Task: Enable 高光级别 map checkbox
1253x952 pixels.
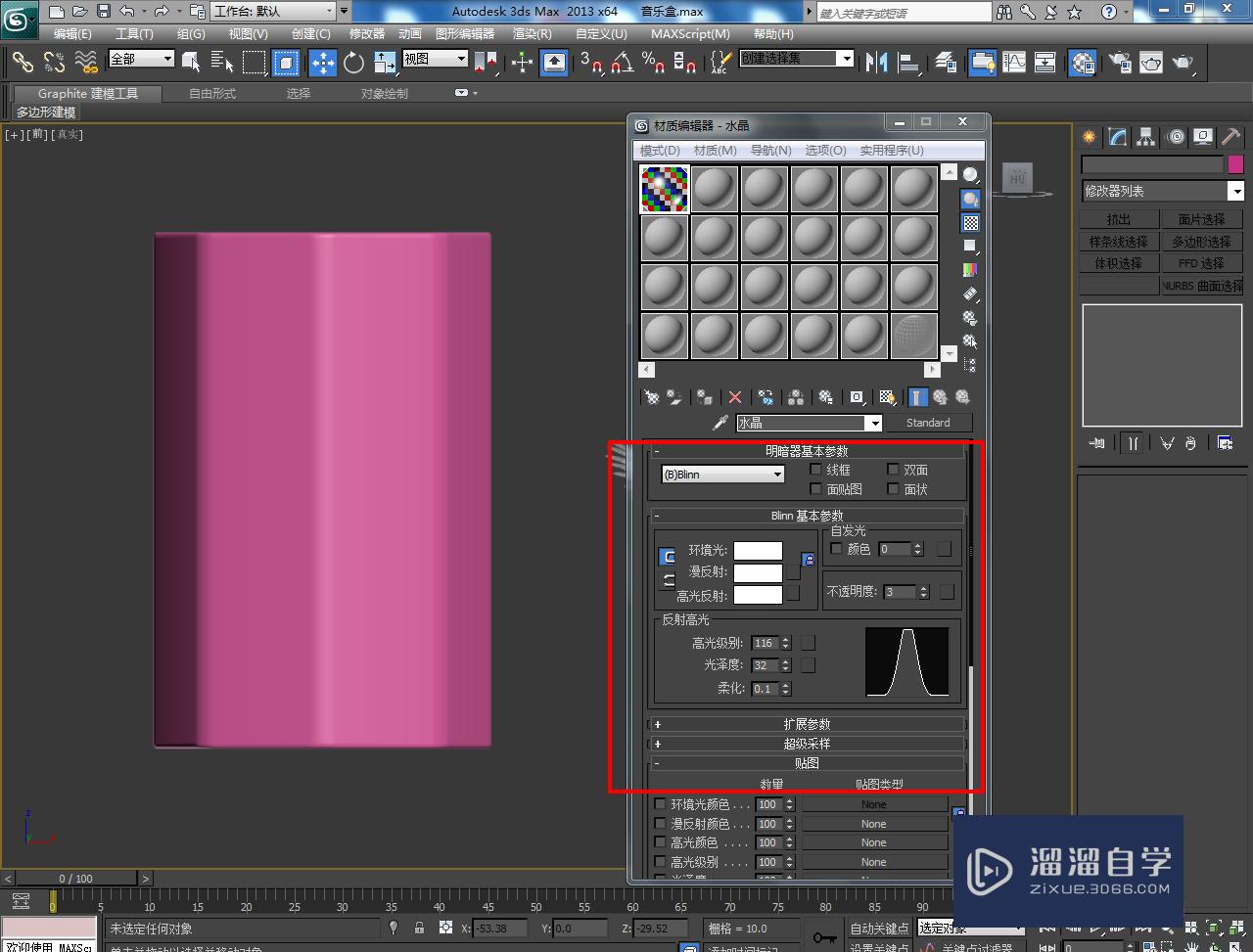Action: click(x=660, y=862)
